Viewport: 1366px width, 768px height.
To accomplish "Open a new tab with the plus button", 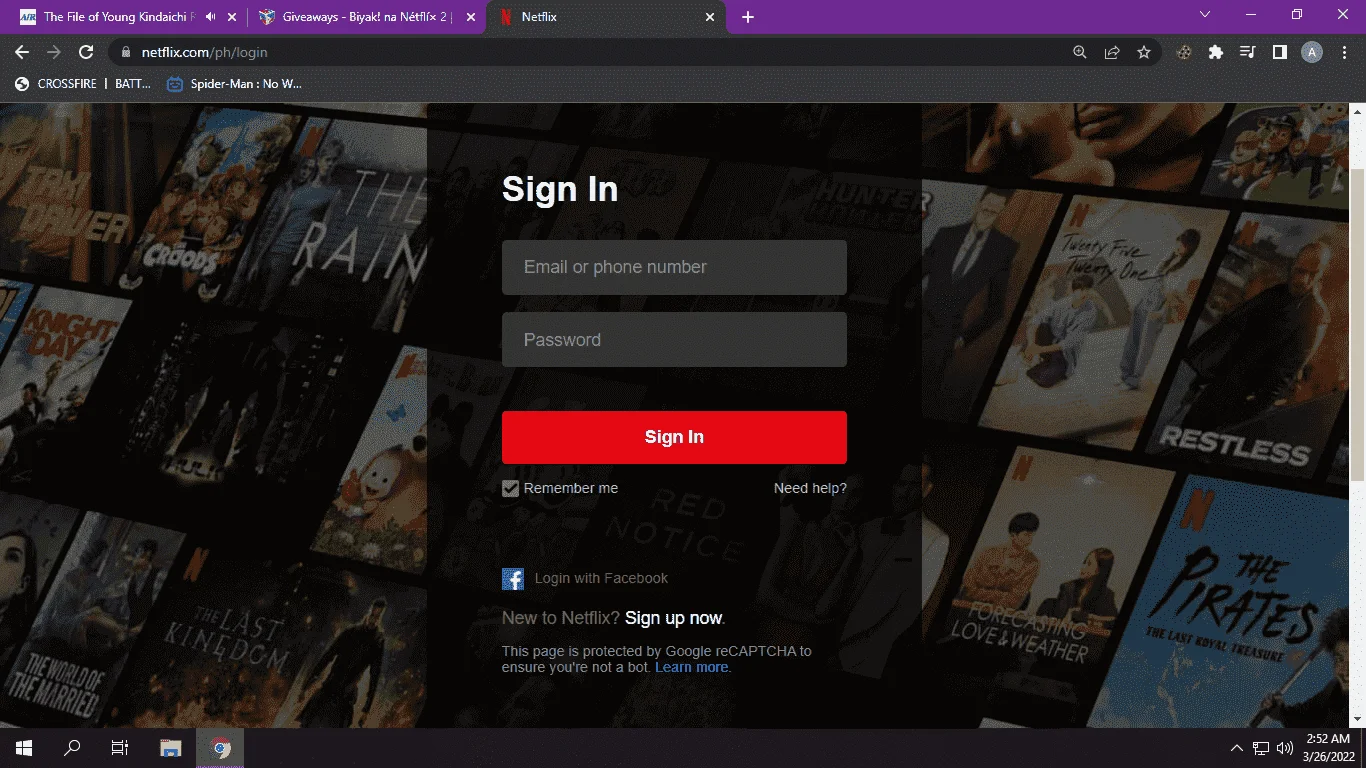I will click(x=748, y=17).
